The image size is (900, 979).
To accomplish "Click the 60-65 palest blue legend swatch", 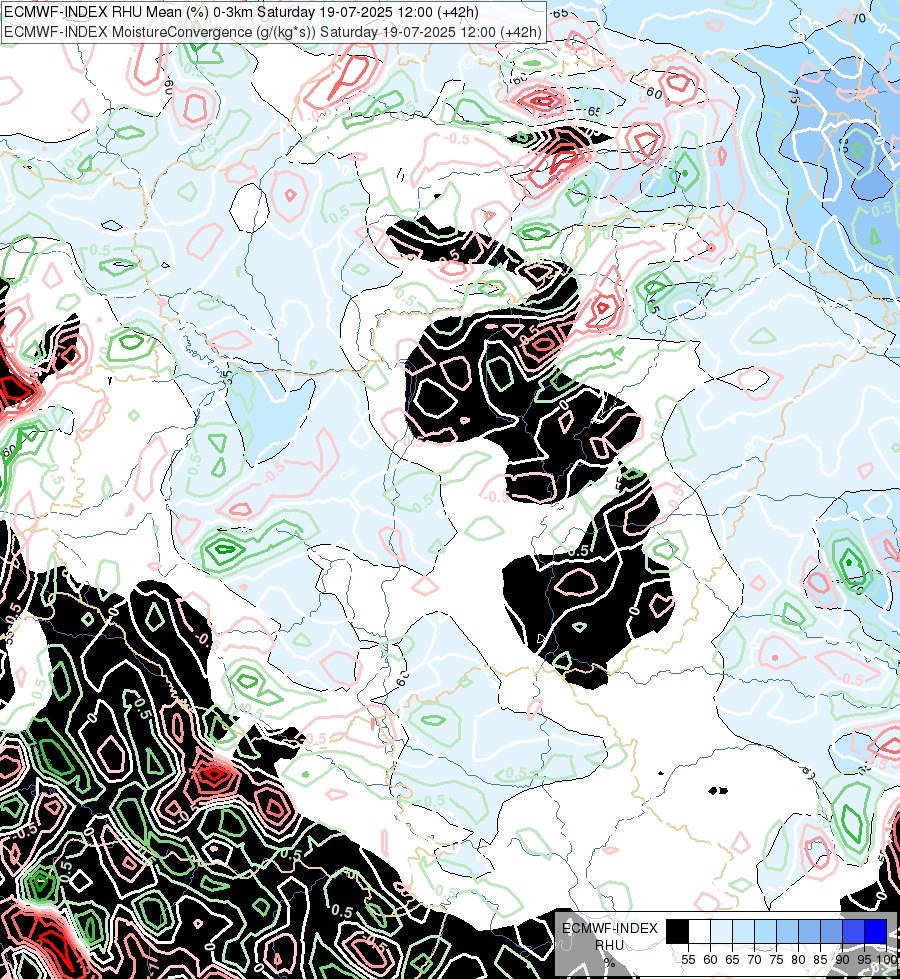I will click(721, 931).
